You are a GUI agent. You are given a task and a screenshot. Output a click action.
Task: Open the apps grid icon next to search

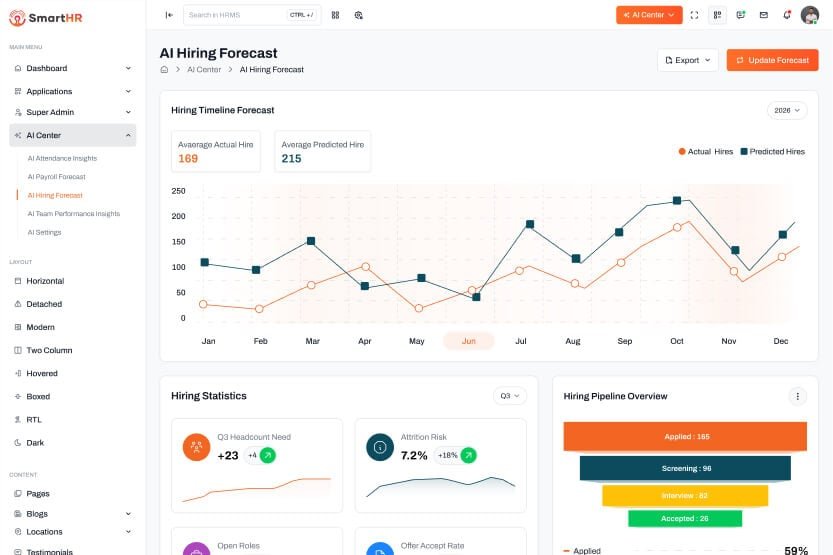click(x=335, y=15)
